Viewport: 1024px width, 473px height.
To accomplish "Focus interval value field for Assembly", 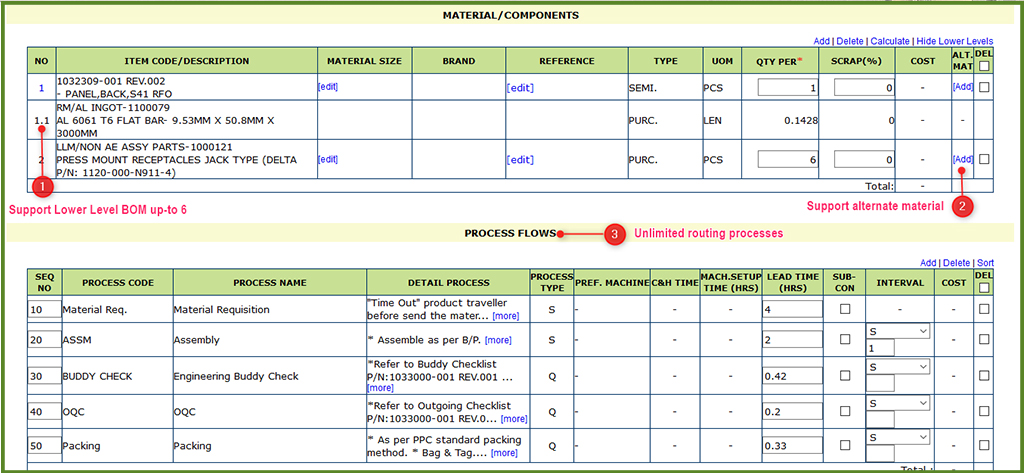I will tap(880, 349).
